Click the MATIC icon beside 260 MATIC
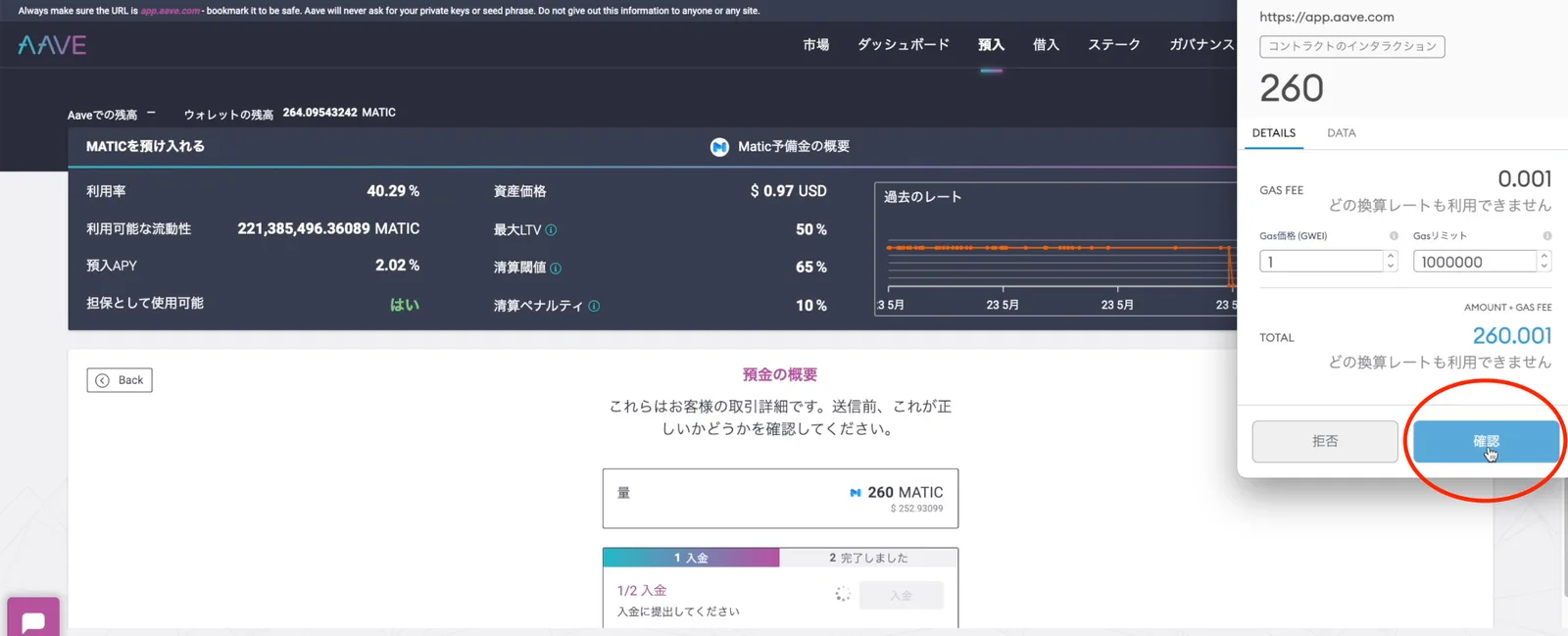This screenshot has width=1568, height=636. click(x=856, y=493)
